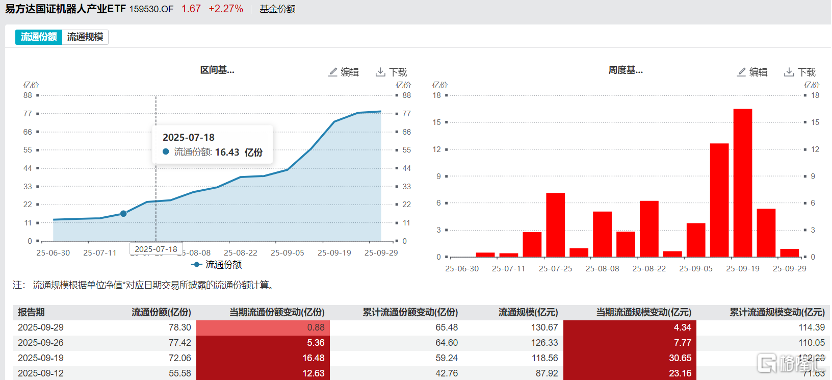Click the 报告期 column header
Screen dimensions: 832x380
coord(30,312)
